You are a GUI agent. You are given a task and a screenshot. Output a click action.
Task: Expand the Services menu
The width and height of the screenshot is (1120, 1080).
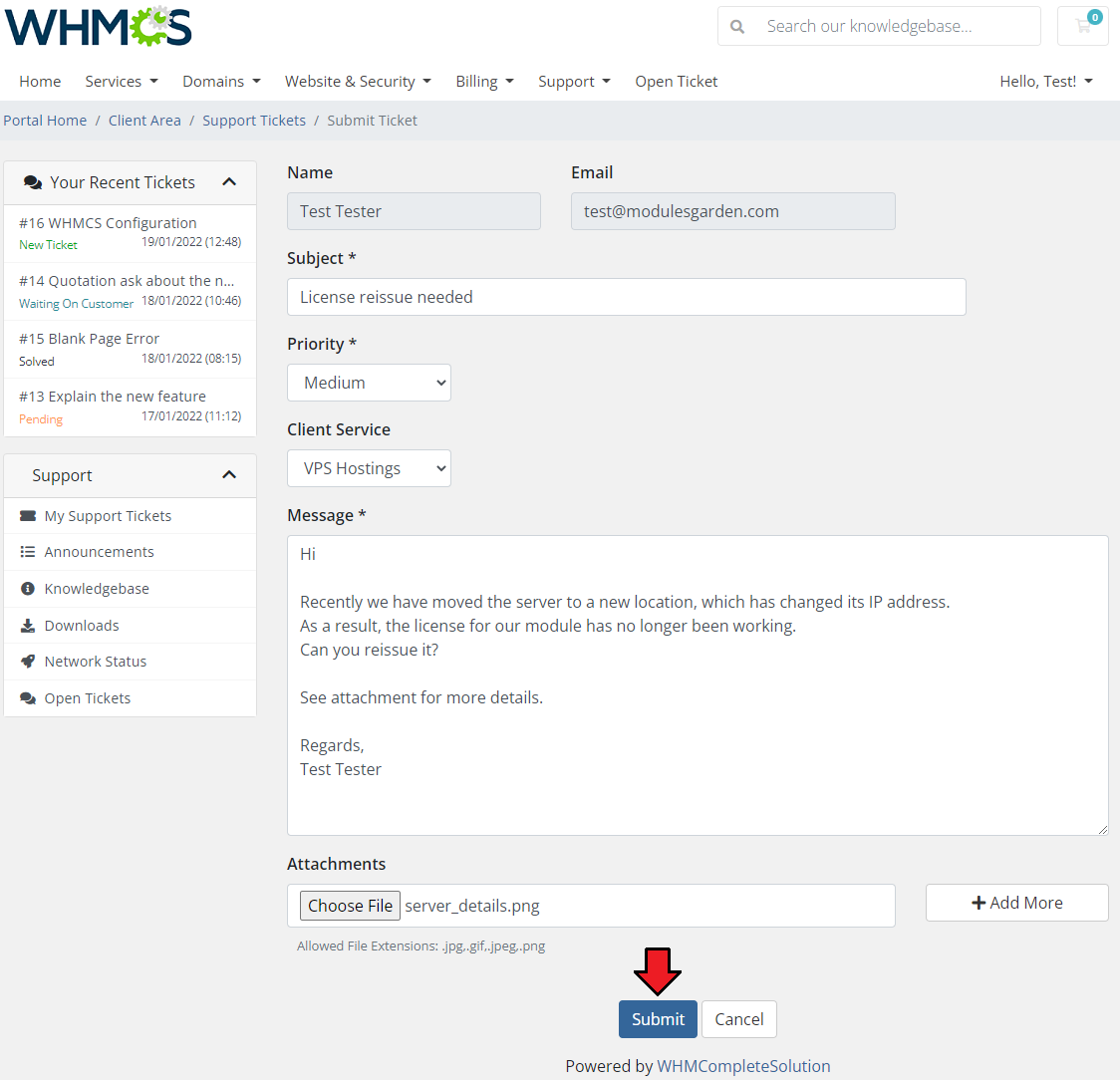[x=122, y=82]
